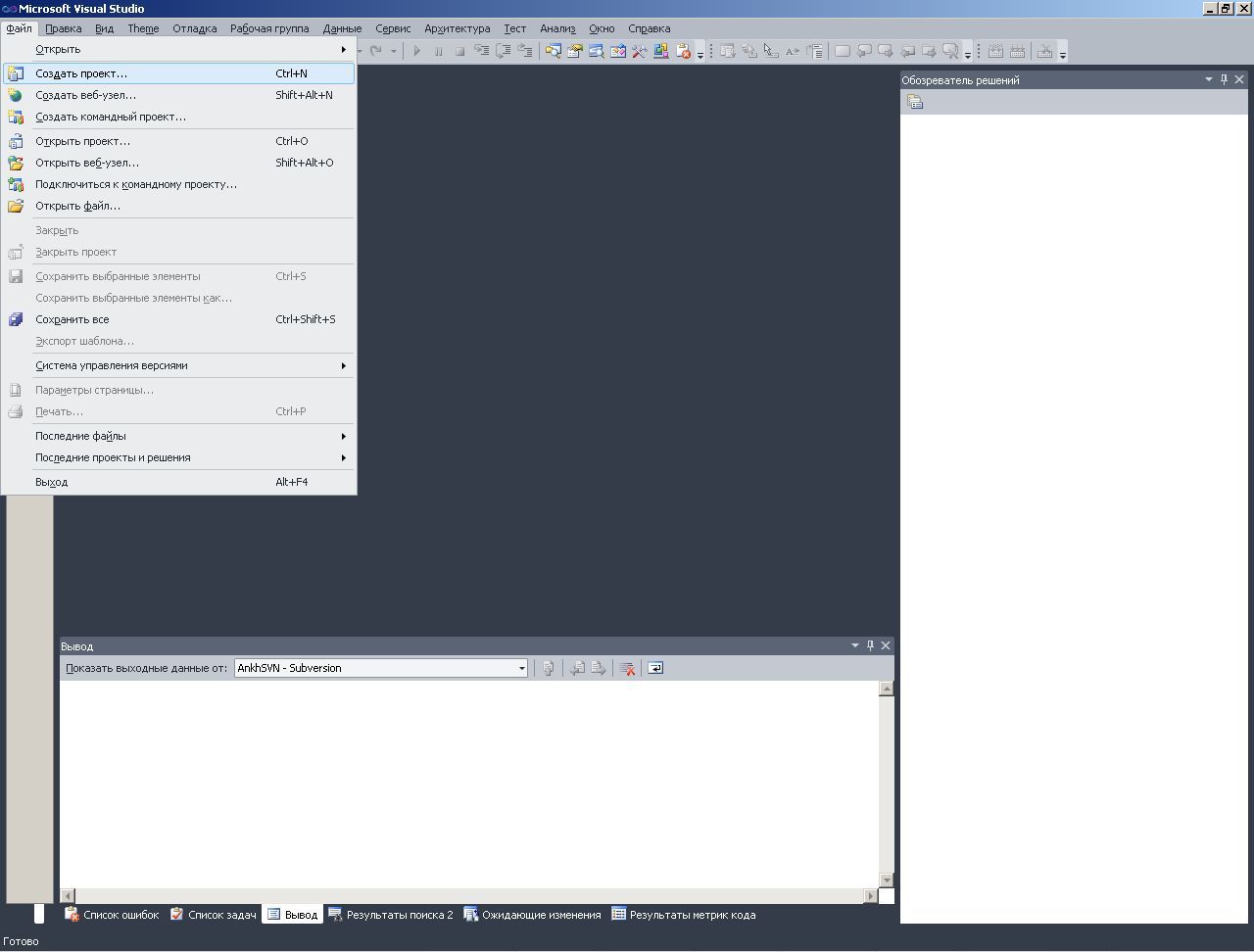Click the Start Debugging play icon
Screen dimensions: 1254x952
(x=416, y=51)
